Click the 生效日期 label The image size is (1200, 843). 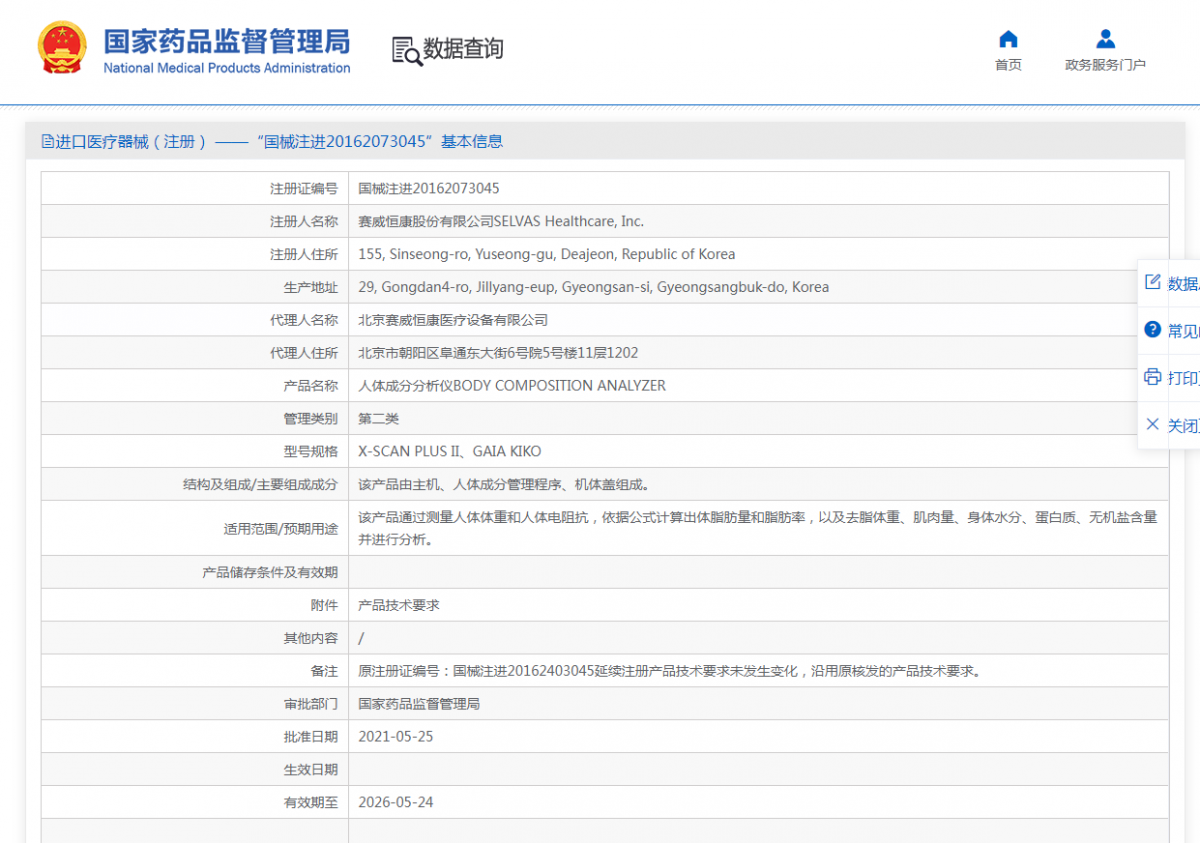point(311,770)
